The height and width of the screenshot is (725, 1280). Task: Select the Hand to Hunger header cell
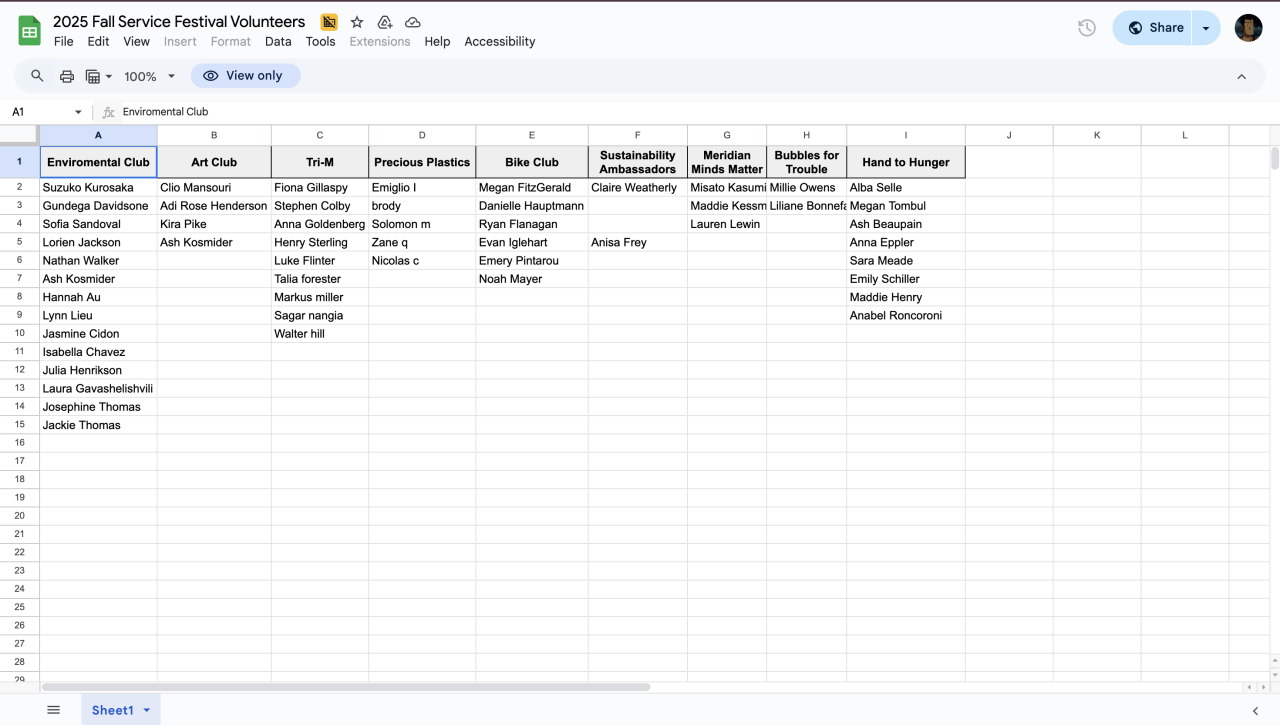click(905, 162)
